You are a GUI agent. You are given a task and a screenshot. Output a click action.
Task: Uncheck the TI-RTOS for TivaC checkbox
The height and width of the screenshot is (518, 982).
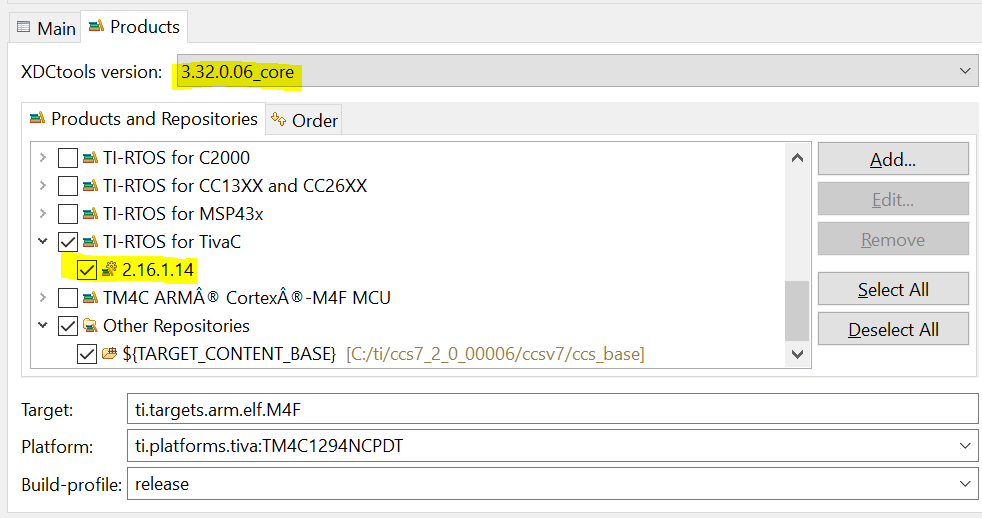[68, 242]
